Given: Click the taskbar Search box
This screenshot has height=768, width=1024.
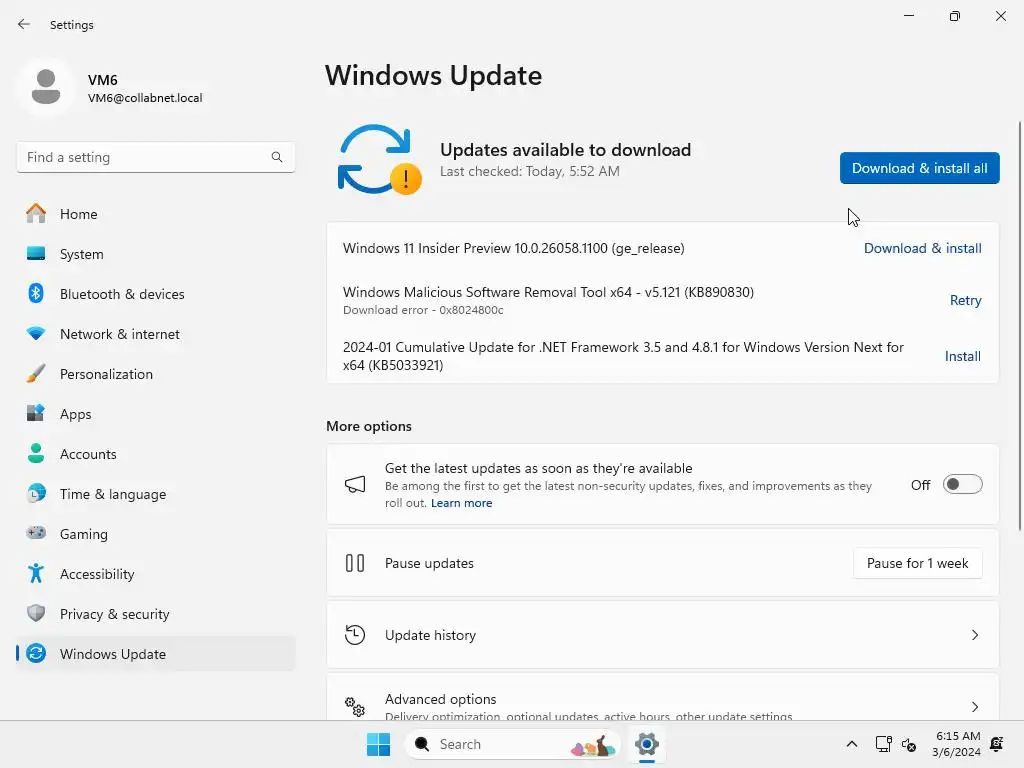Looking at the screenshot, I should point(512,744).
